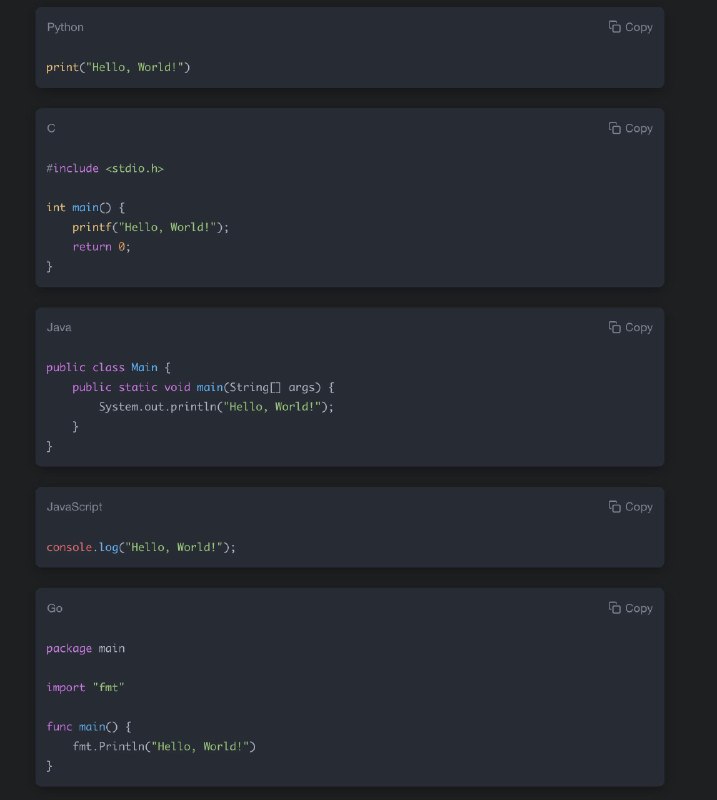Select the Java header label
This screenshot has width=717, height=800.
click(x=59, y=327)
